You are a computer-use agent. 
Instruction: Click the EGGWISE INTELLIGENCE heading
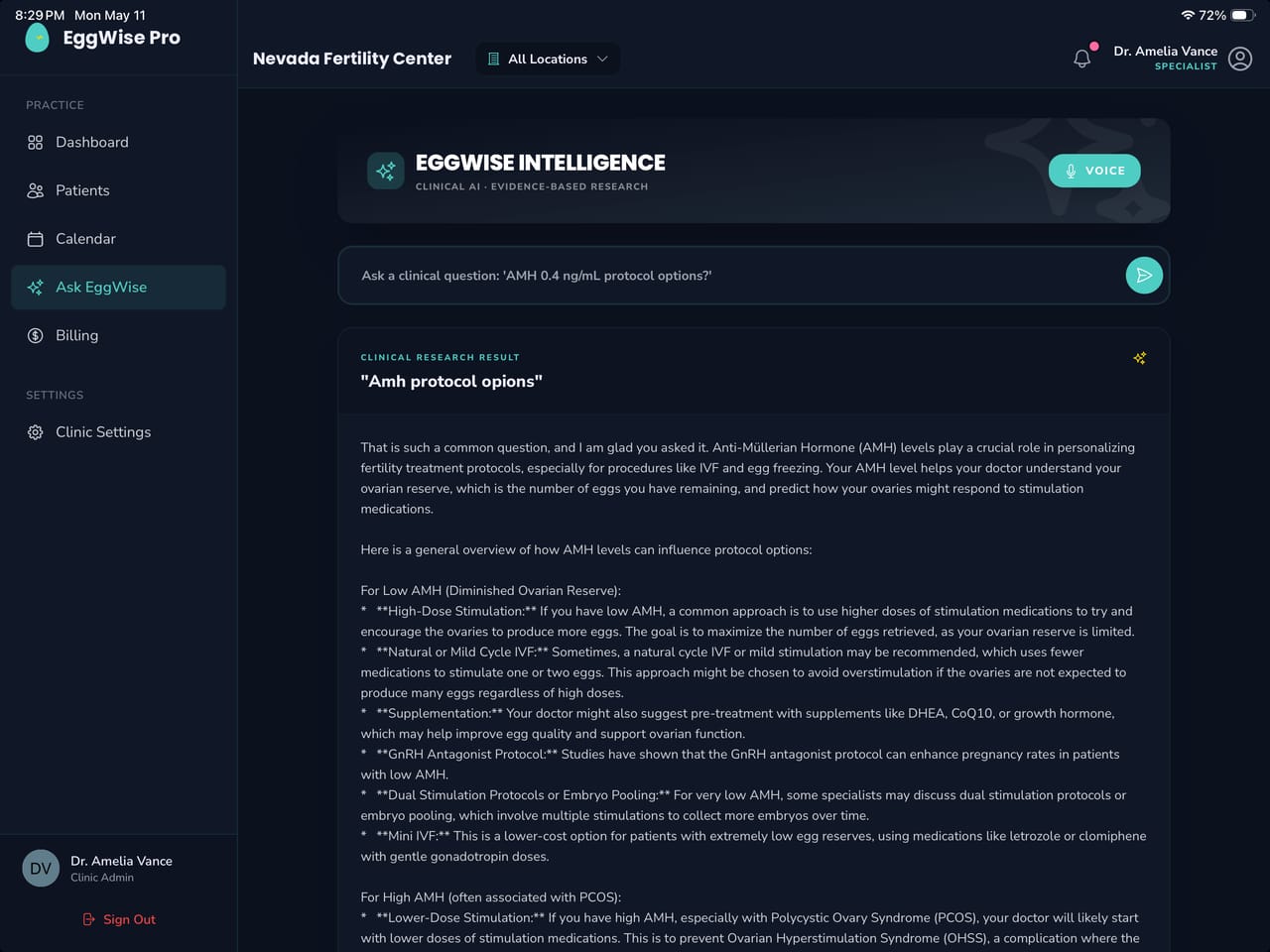tap(541, 163)
